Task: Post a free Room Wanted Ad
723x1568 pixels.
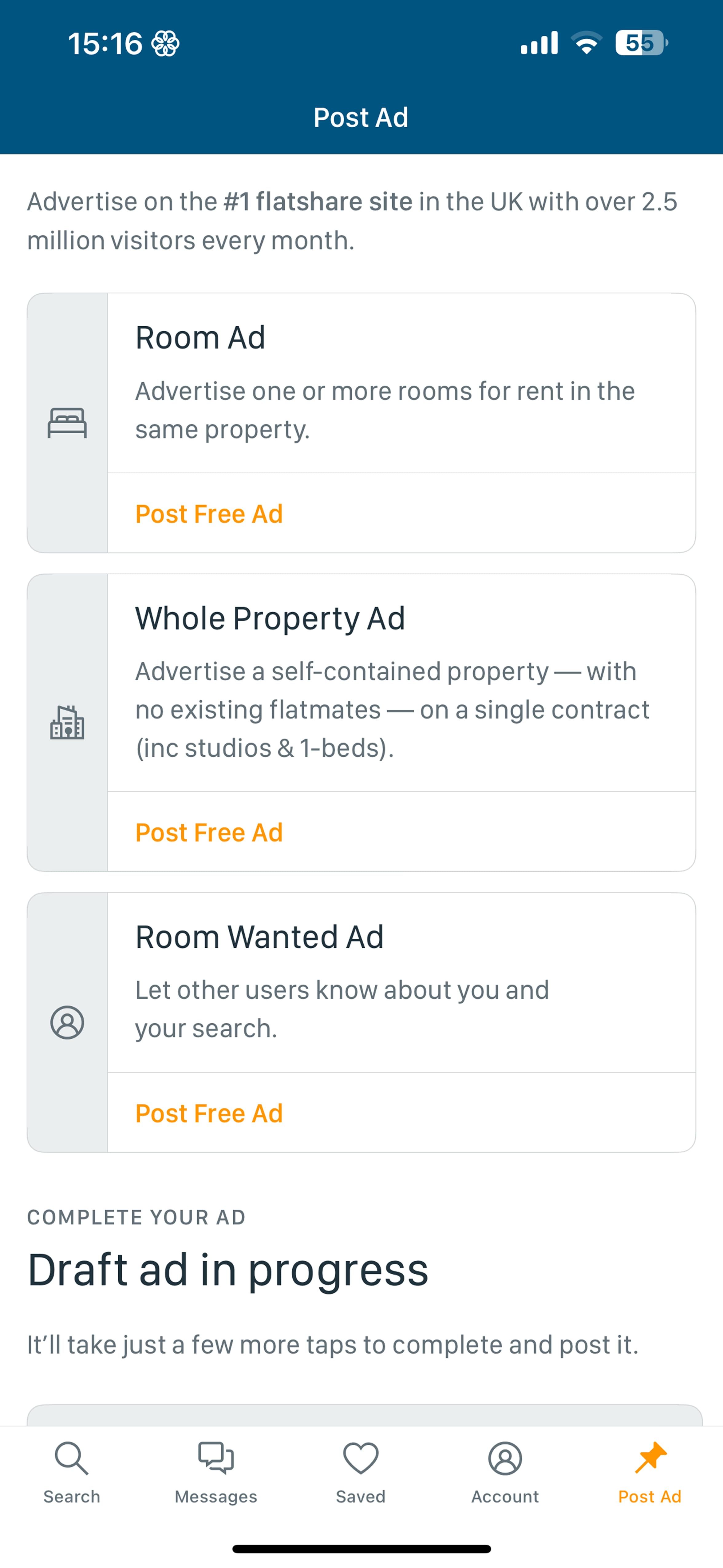Action: [209, 1113]
